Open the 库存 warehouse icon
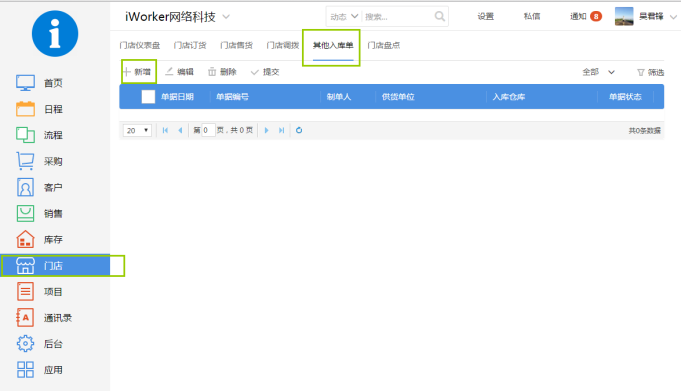Screen dimensions: 681x392 coord(25,239)
